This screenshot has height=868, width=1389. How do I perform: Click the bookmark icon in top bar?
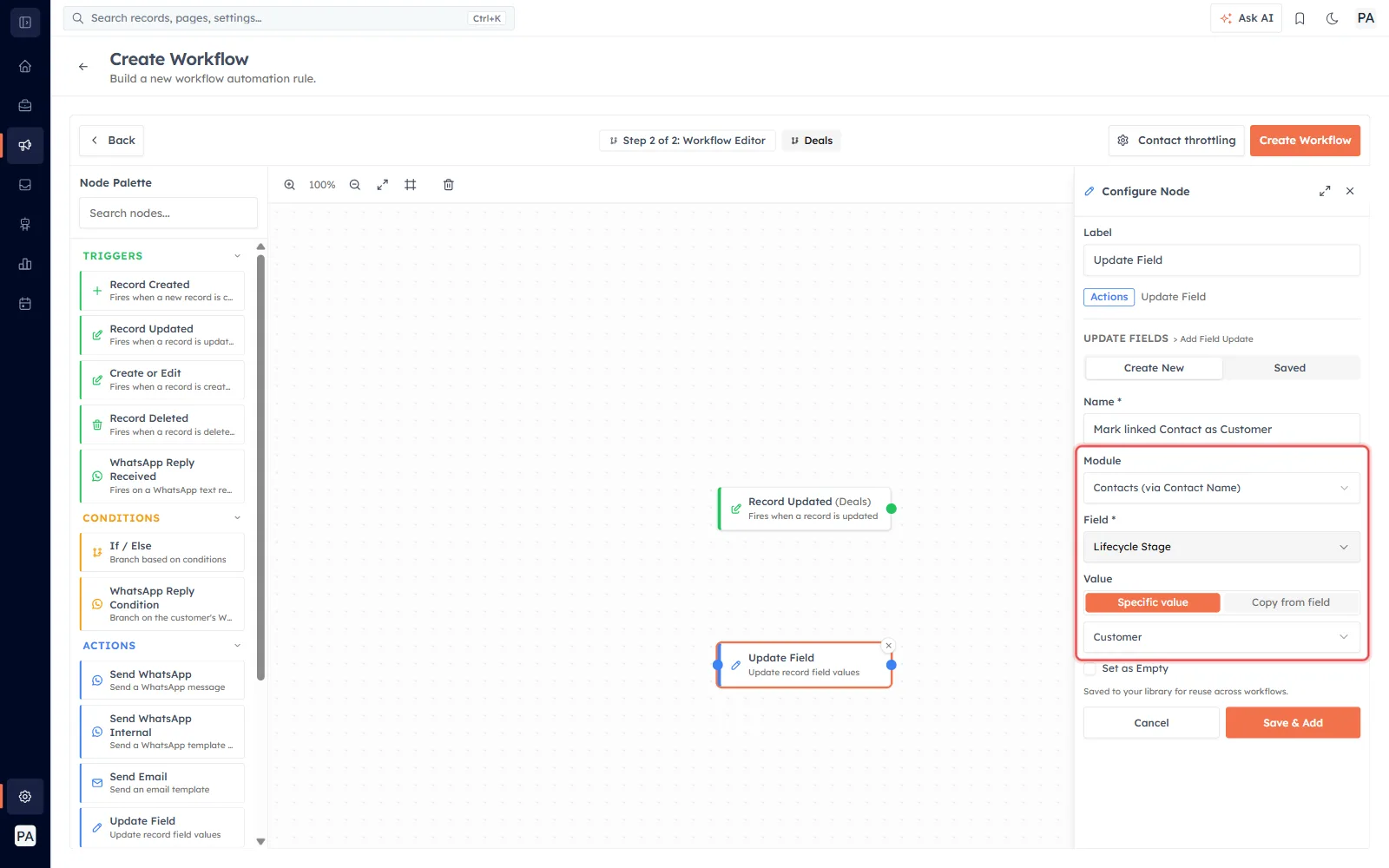(1300, 18)
